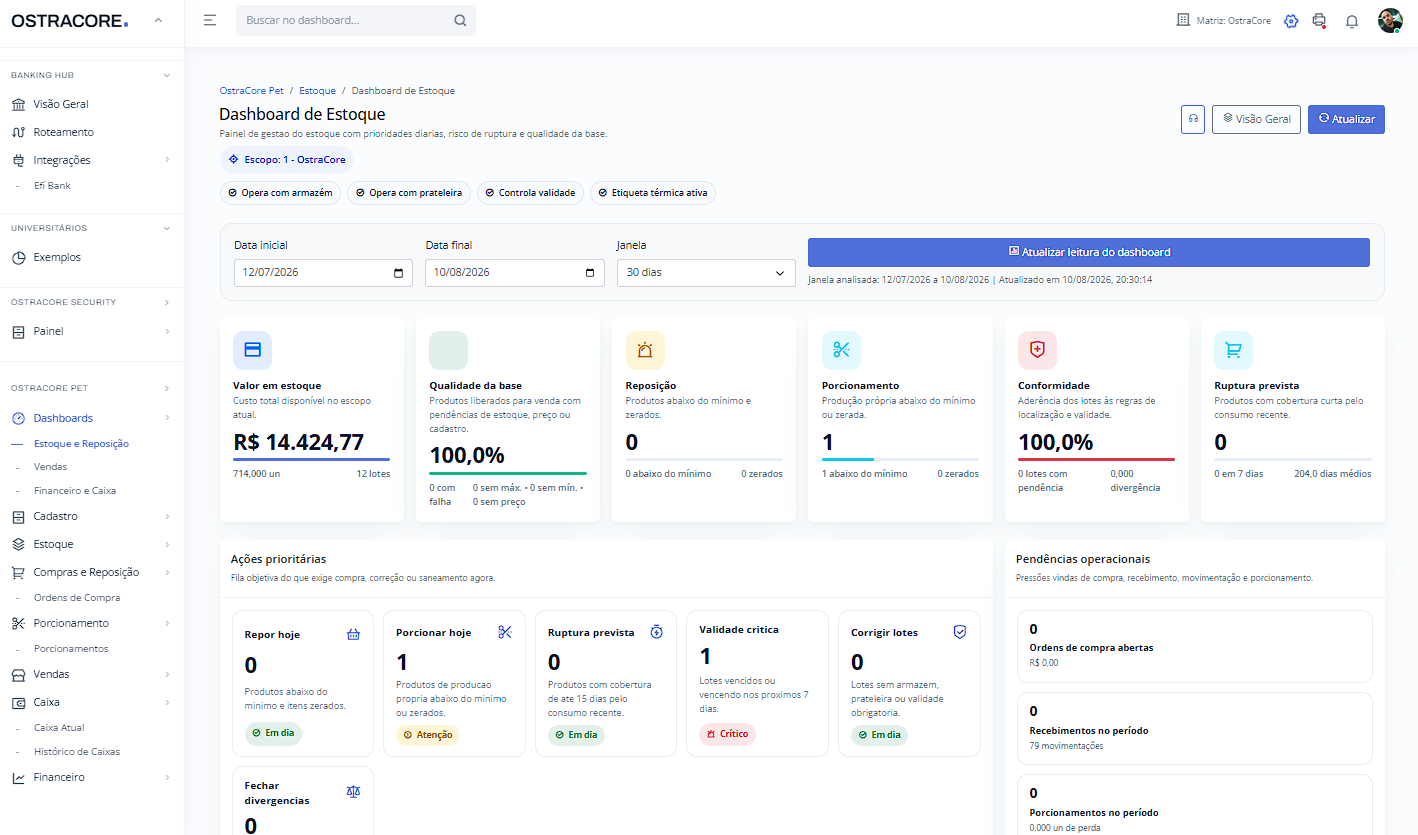Expand the Cadastro menu
The image size is (1418, 835).
pyautogui.click(x=167, y=517)
